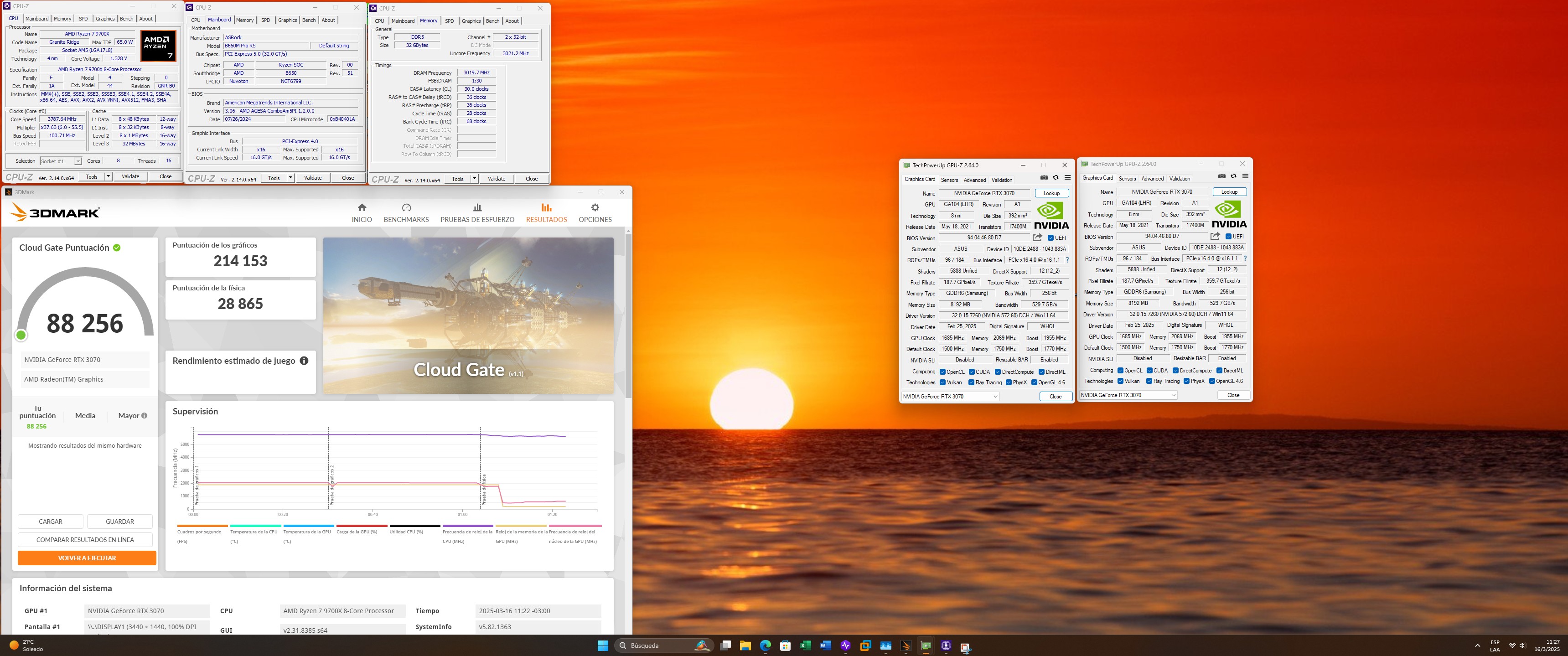Click info icon beside Rendimiento estimado de juego
The height and width of the screenshot is (656, 1568).
pos(304,361)
